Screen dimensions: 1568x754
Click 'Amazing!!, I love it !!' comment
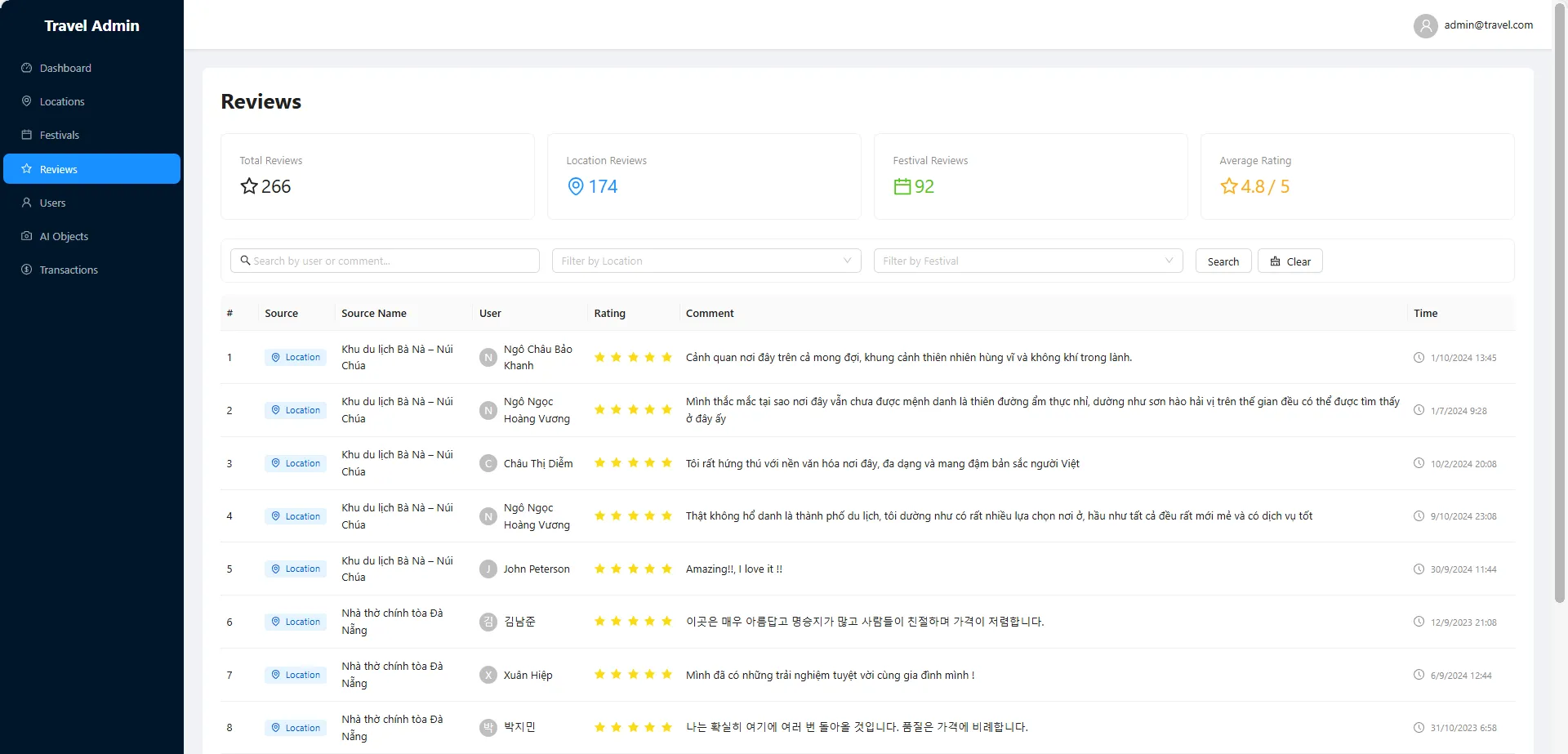(x=734, y=569)
